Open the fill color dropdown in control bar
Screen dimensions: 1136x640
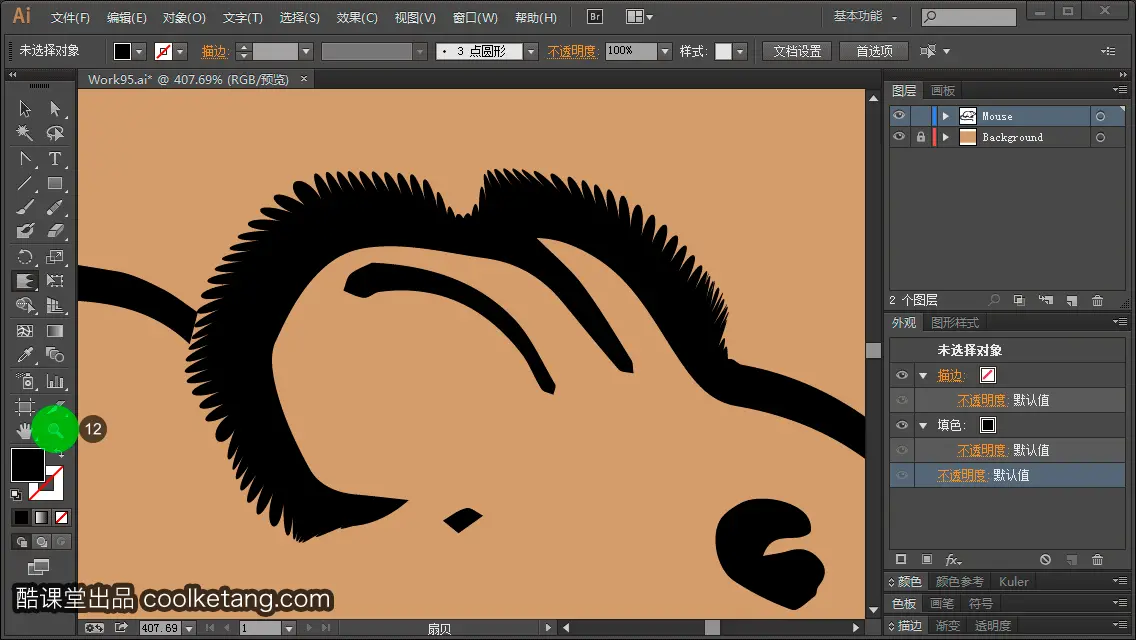(139, 51)
